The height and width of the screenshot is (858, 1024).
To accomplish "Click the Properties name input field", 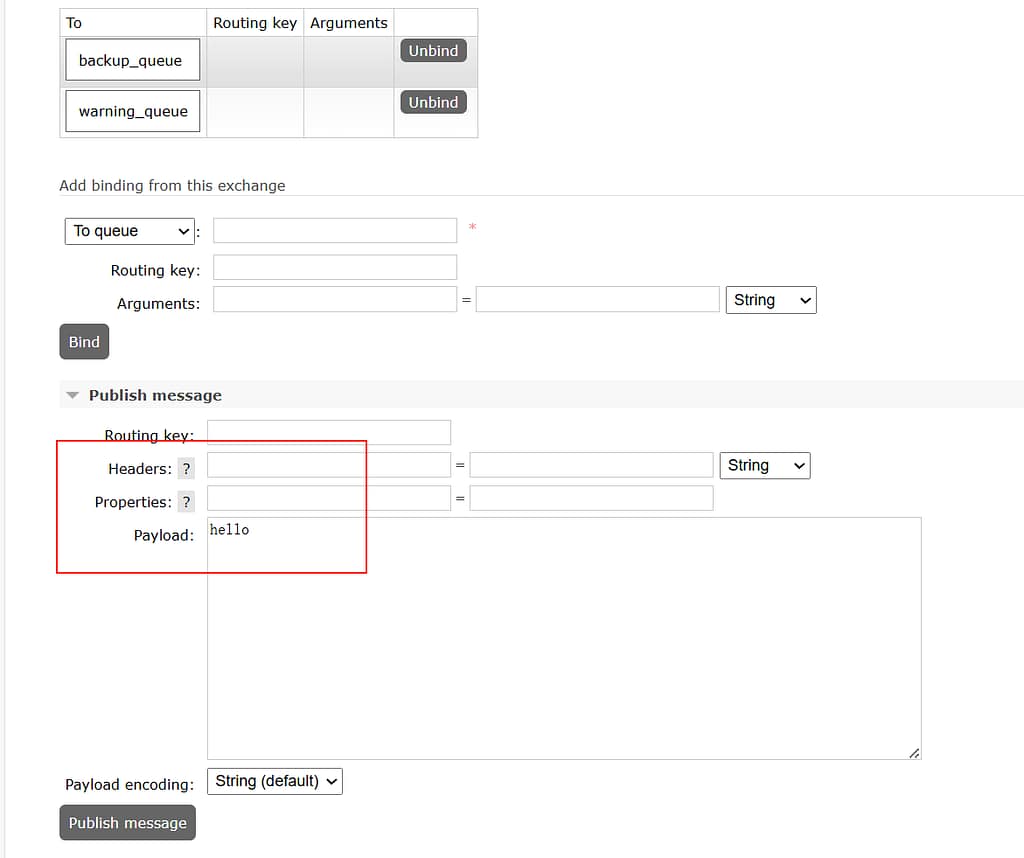I will coord(328,498).
